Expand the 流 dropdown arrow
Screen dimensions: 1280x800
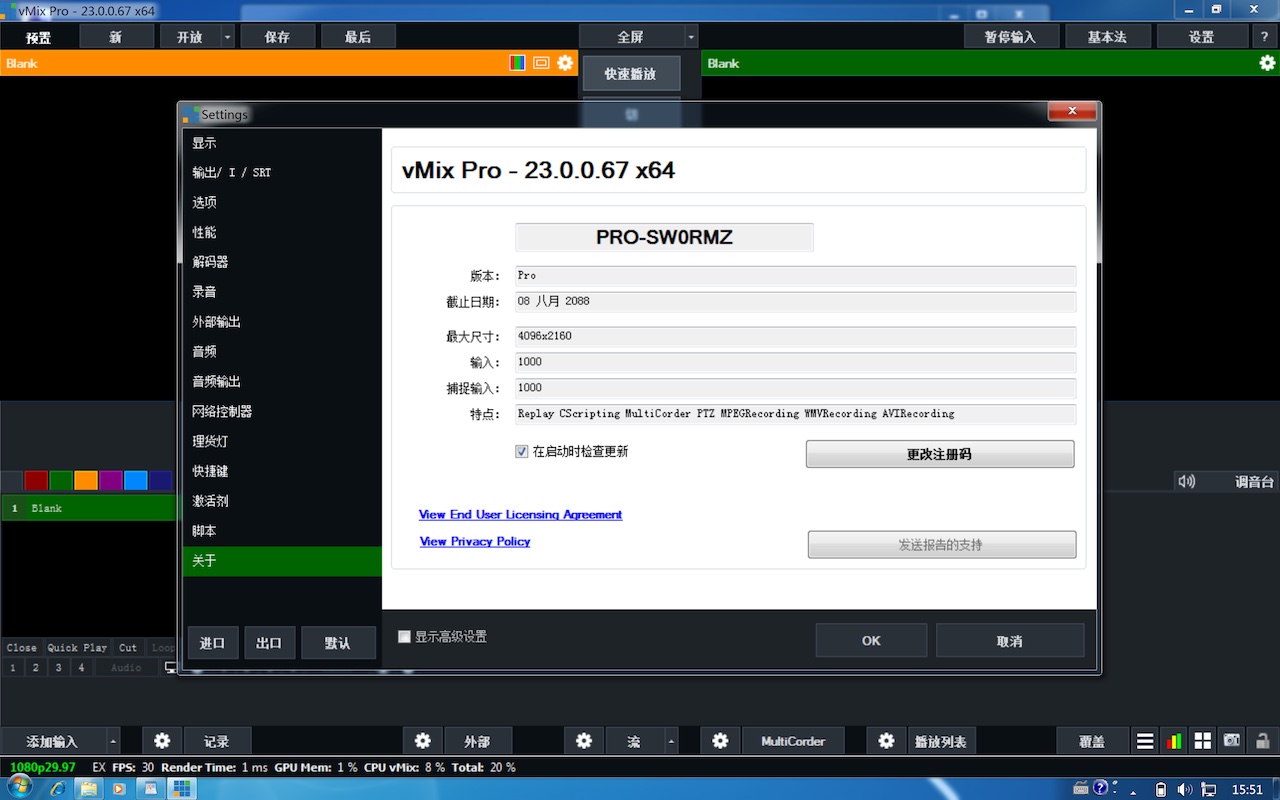click(x=671, y=741)
